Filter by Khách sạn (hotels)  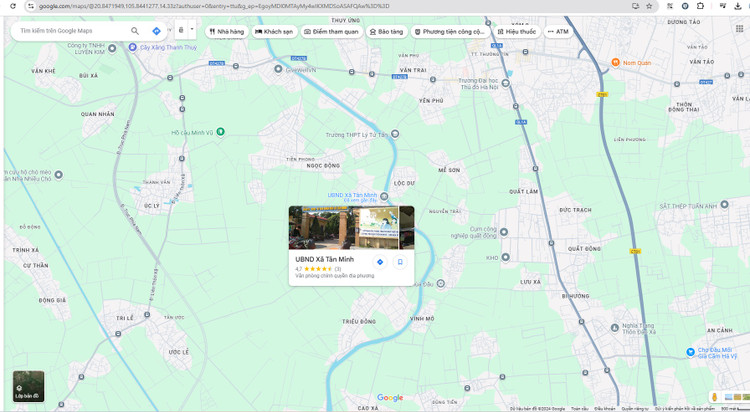pyautogui.click(x=275, y=32)
